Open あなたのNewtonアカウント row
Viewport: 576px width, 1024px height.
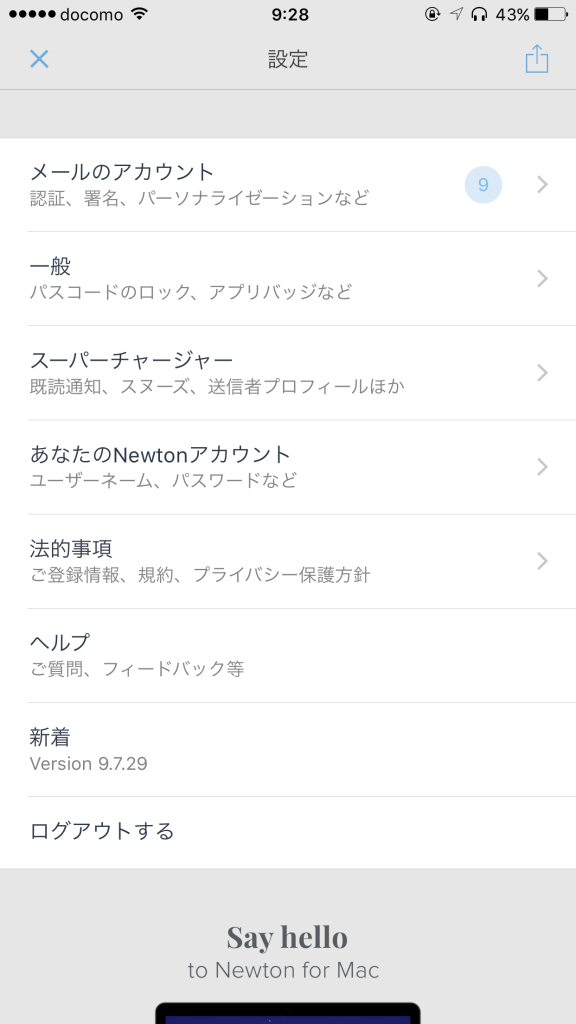(x=288, y=467)
